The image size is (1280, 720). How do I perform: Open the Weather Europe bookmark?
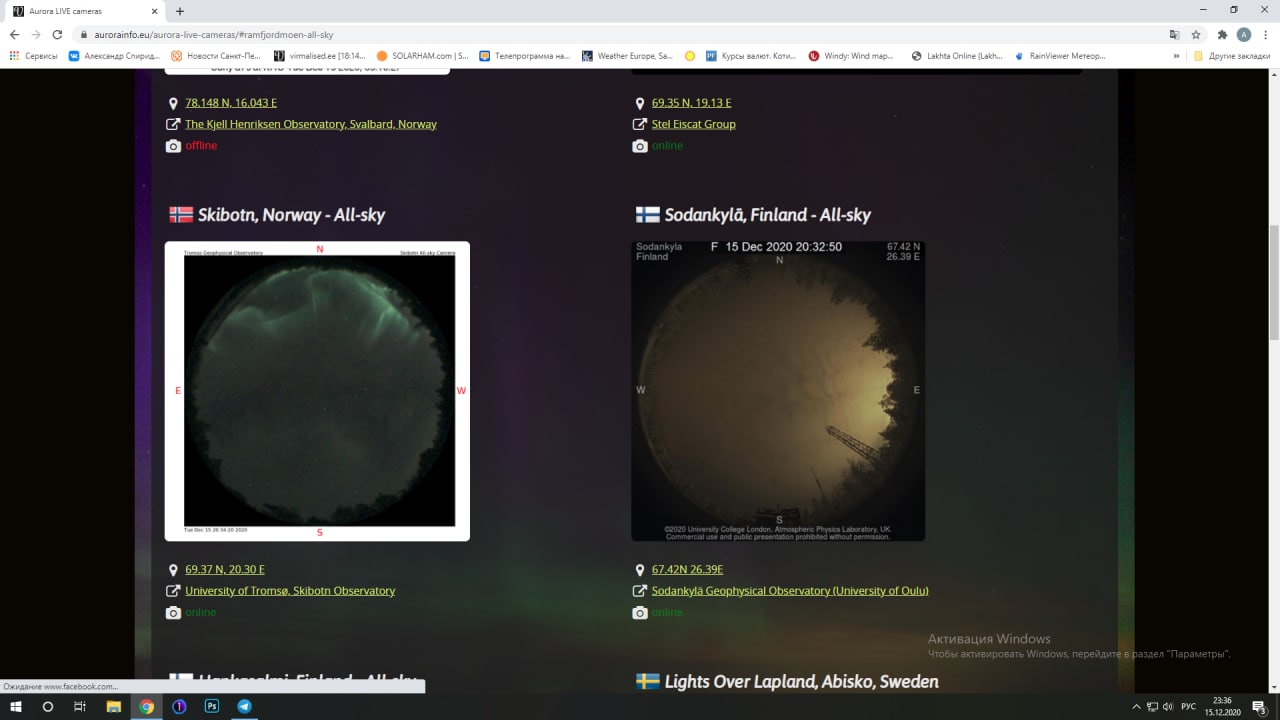tap(628, 56)
